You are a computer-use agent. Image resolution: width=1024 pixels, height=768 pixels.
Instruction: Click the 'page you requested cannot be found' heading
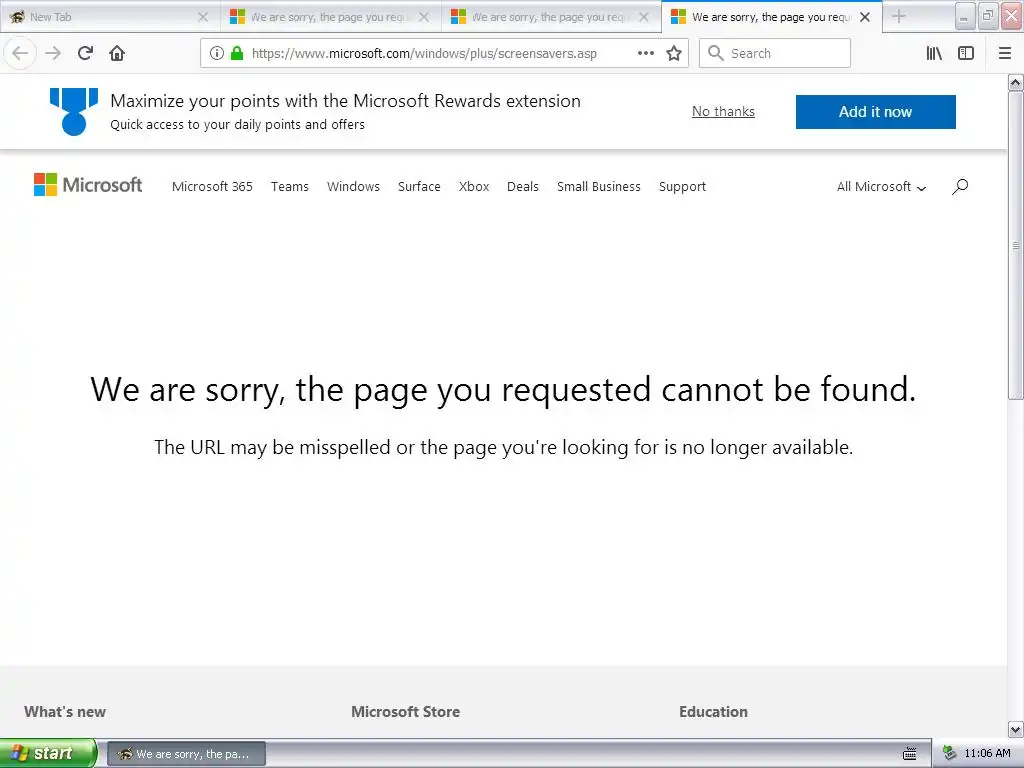503,390
